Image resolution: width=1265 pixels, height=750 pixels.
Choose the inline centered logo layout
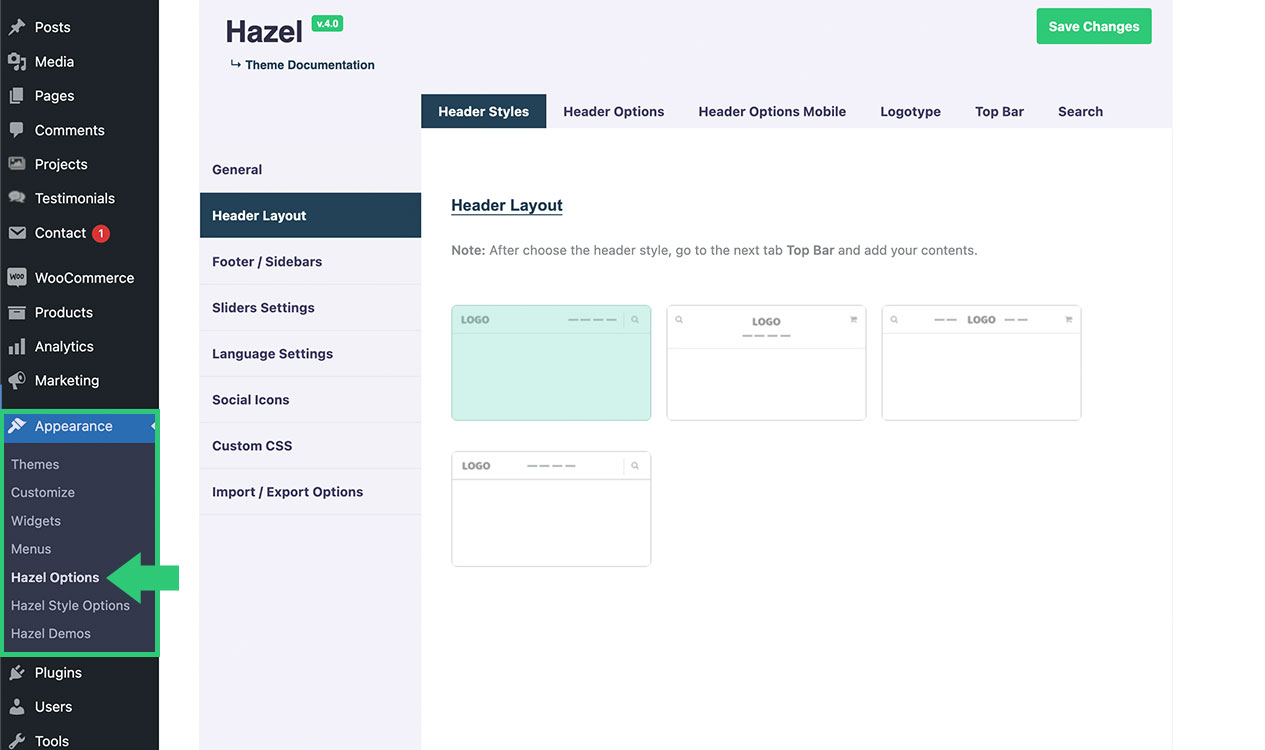click(981, 363)
